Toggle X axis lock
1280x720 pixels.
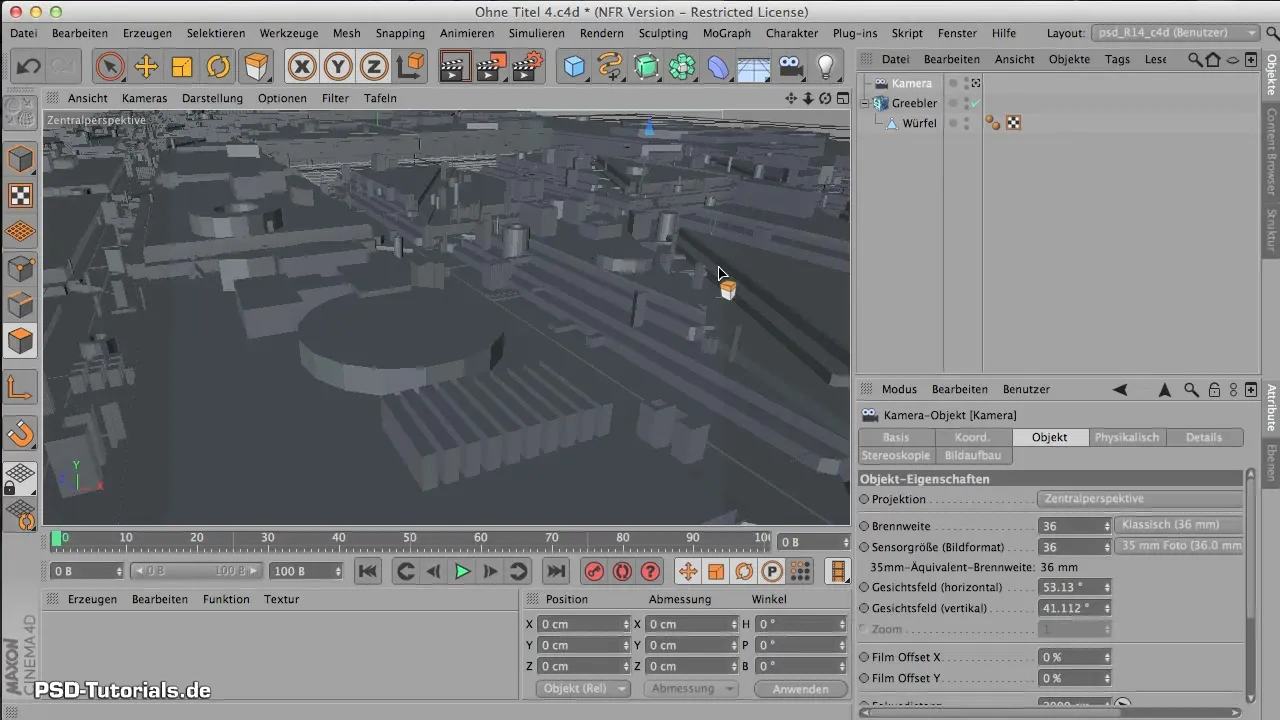point(302,67)
